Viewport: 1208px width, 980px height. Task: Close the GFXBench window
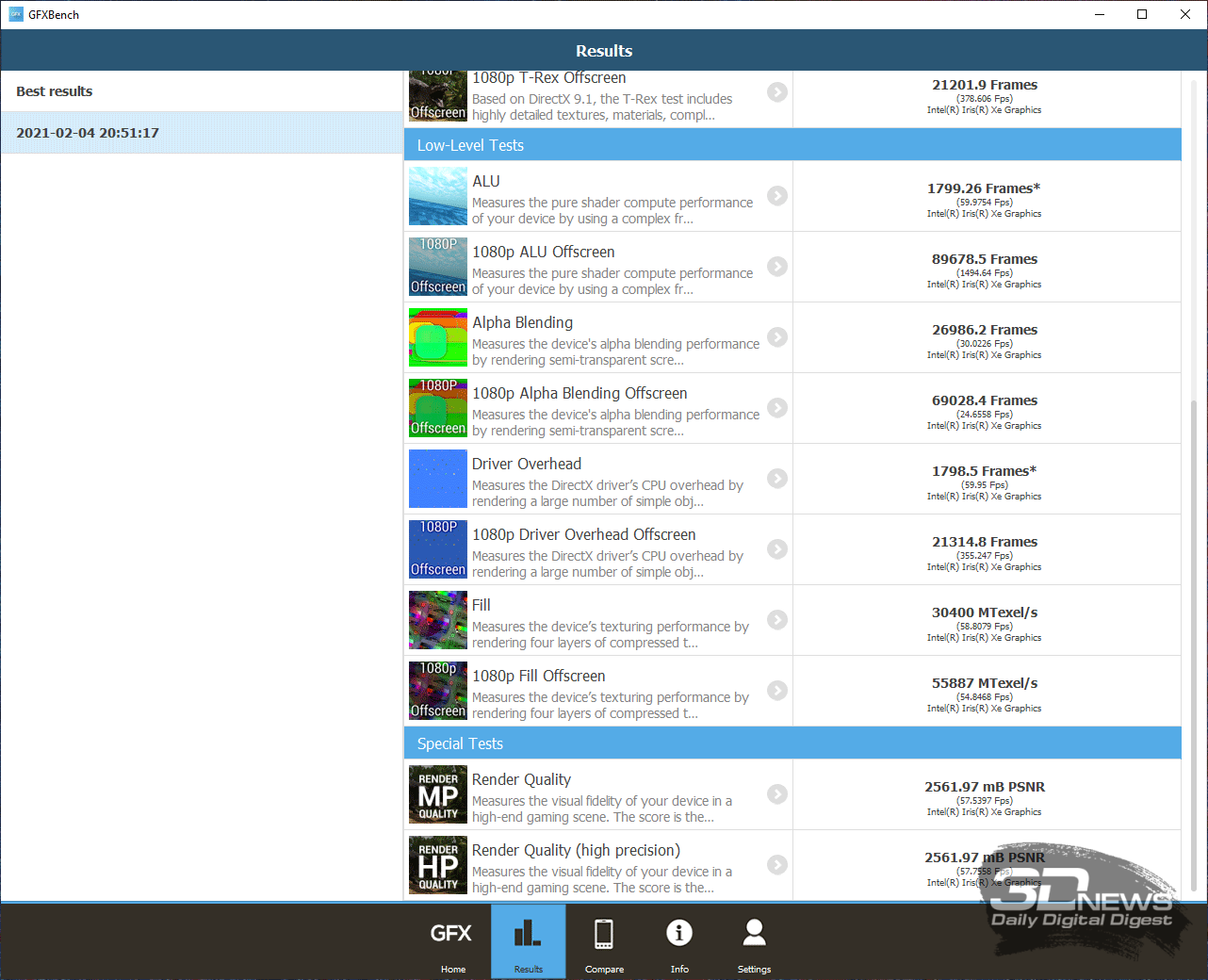(x=1185, y=14)
